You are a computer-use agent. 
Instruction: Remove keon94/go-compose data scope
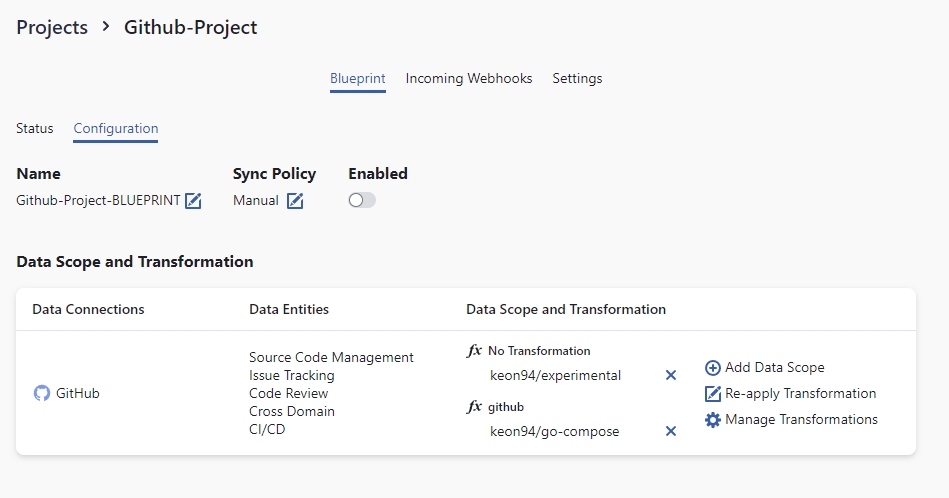click(671, 432)
